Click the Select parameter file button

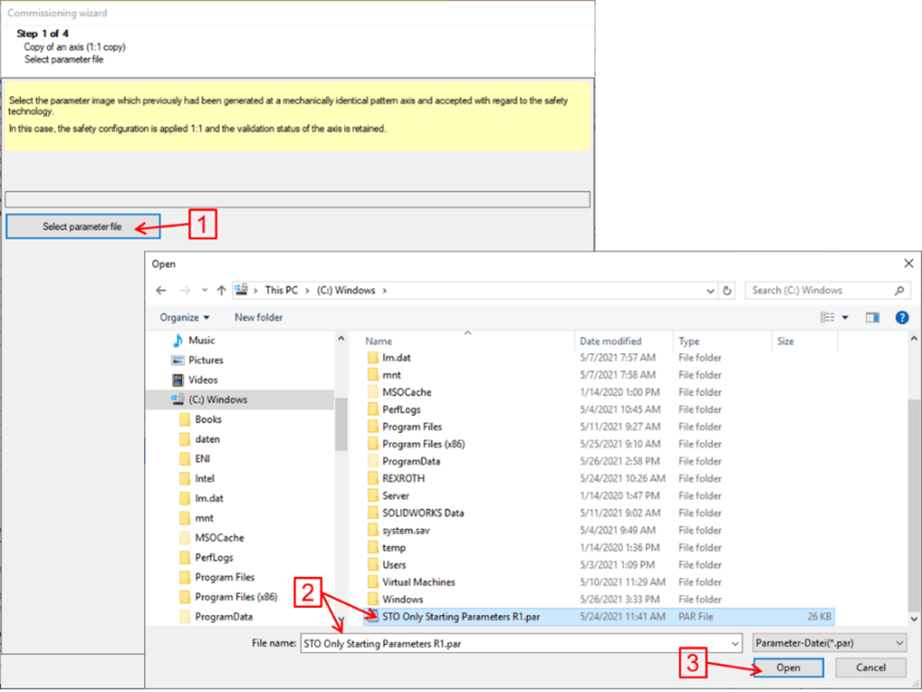[83, 226]
